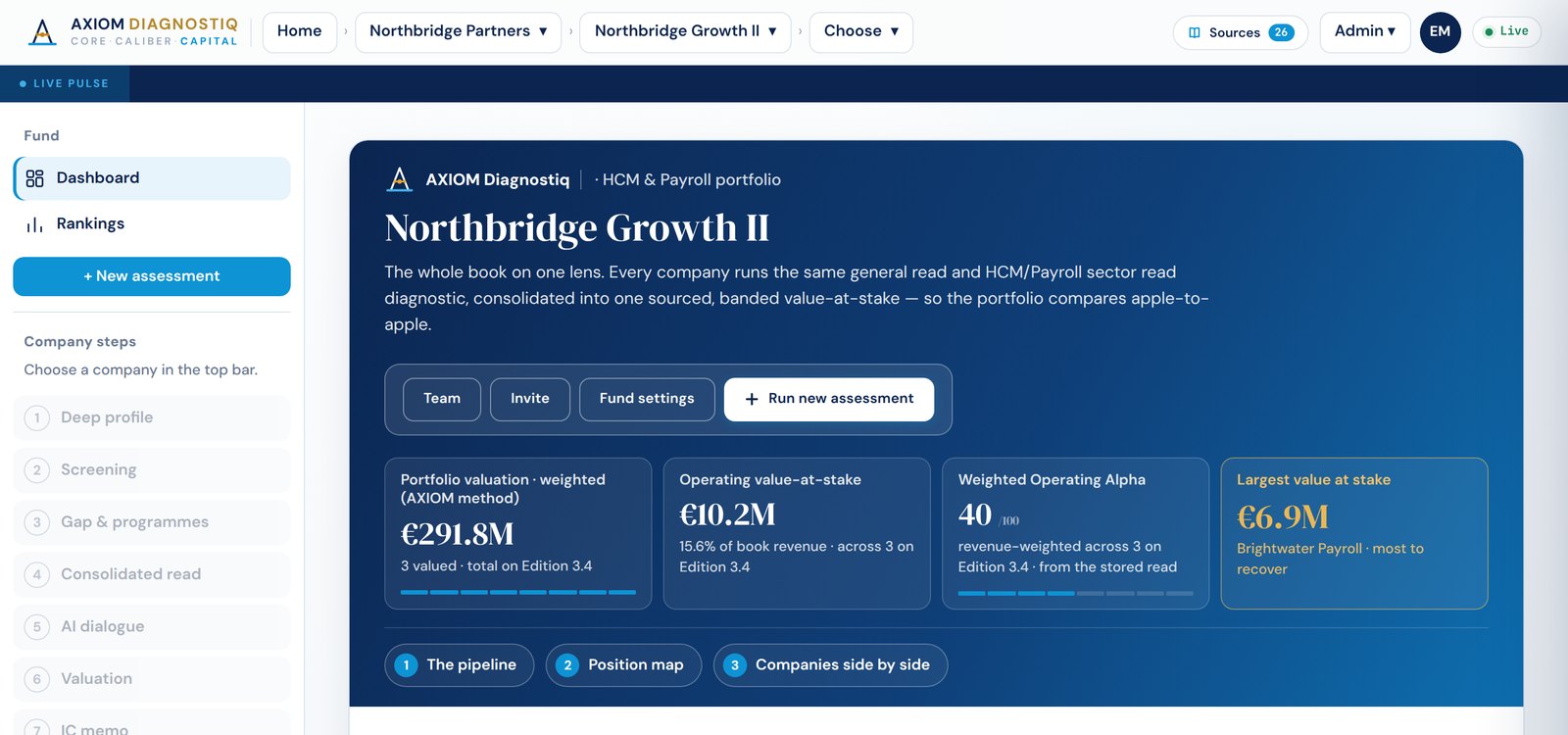Click the €6.9M value figure
The height and width of the screenshot is (735, 1568).
click(1283, 516)
